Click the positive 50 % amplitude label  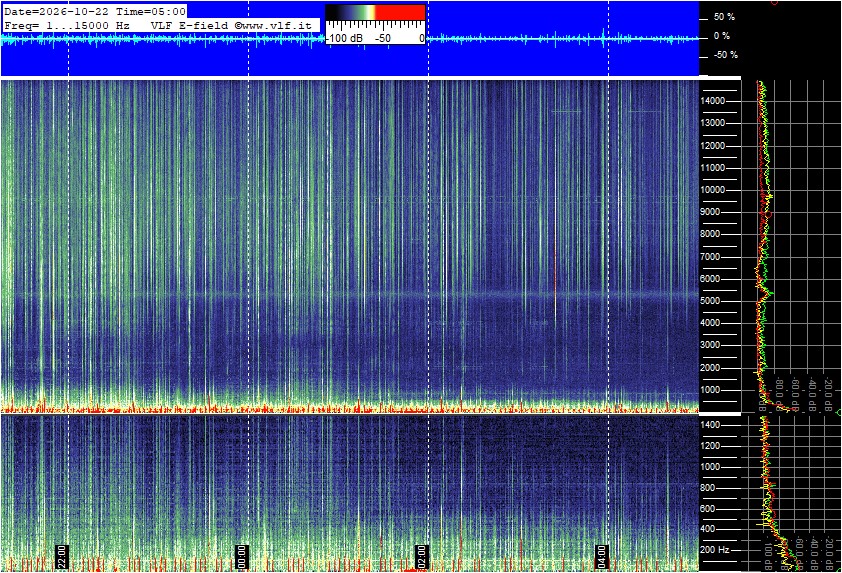pyautogui.click(x=724, y=17)
